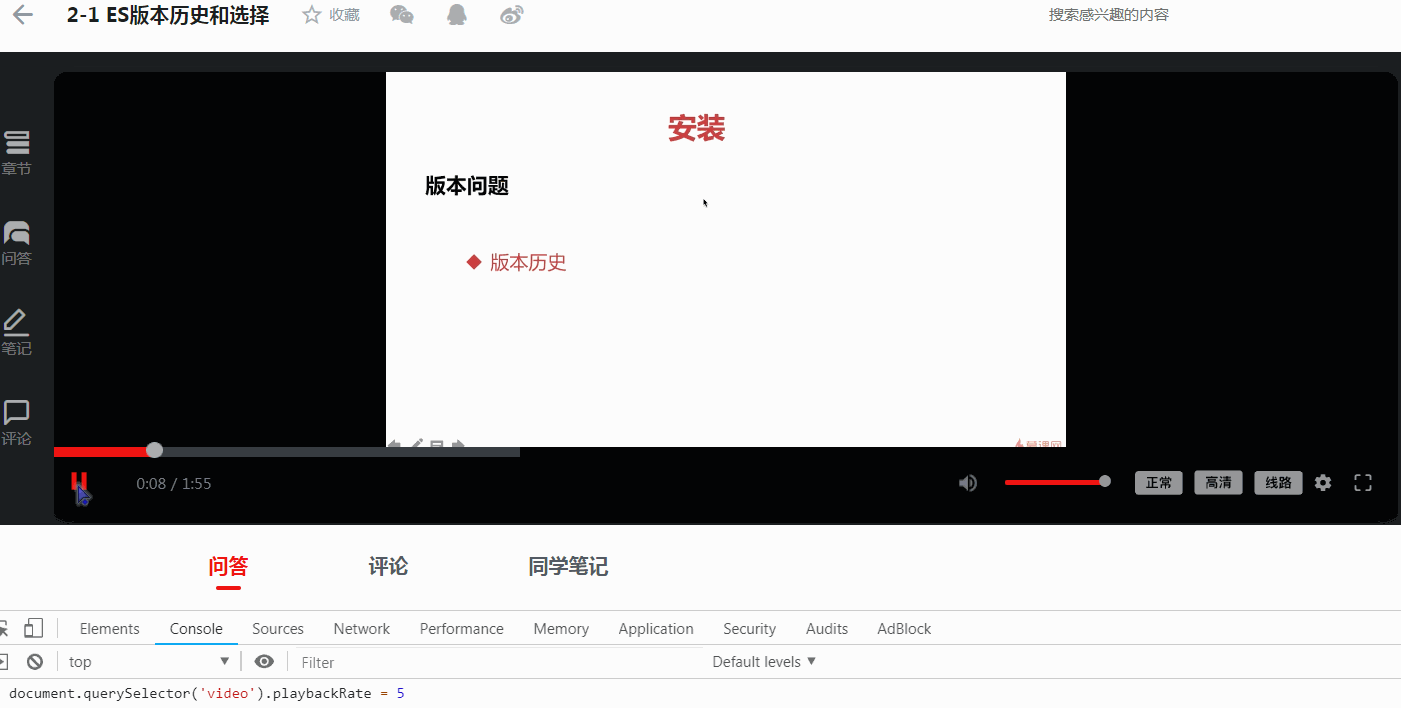
Task: Expand the Default levels dropdown
Action: (x=764, y=661)
